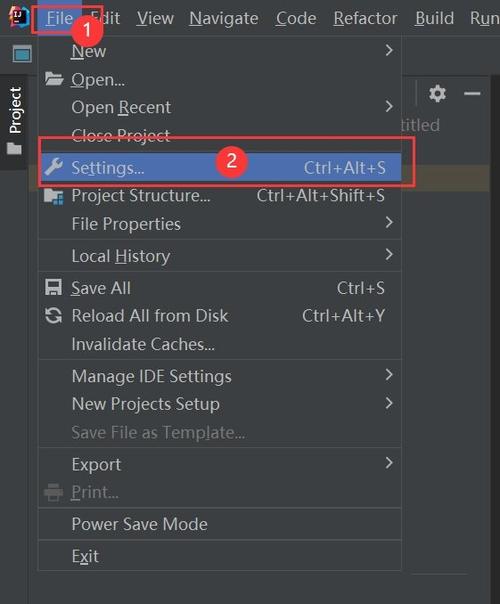500x604 pixels.
Task: Click the toolbar window icon below the logo
Action: pos(22,54)
